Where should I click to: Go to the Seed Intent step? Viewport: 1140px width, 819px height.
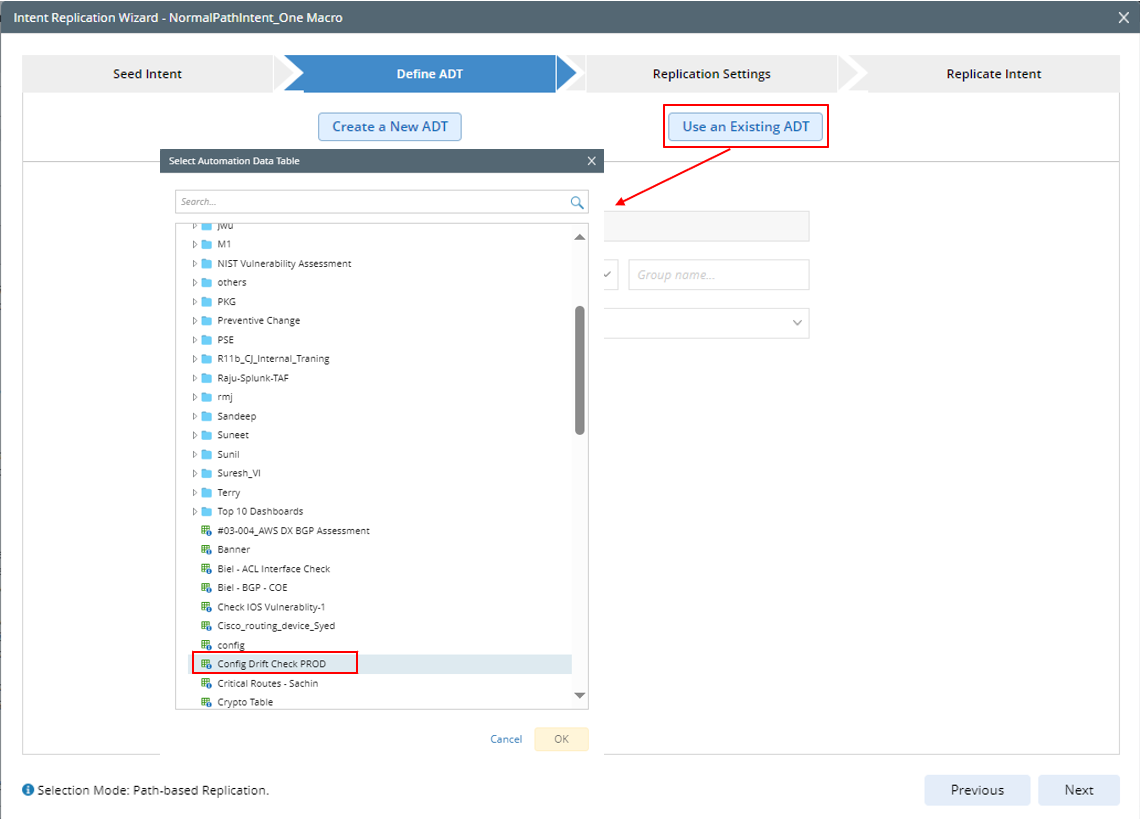coord(147,74)
